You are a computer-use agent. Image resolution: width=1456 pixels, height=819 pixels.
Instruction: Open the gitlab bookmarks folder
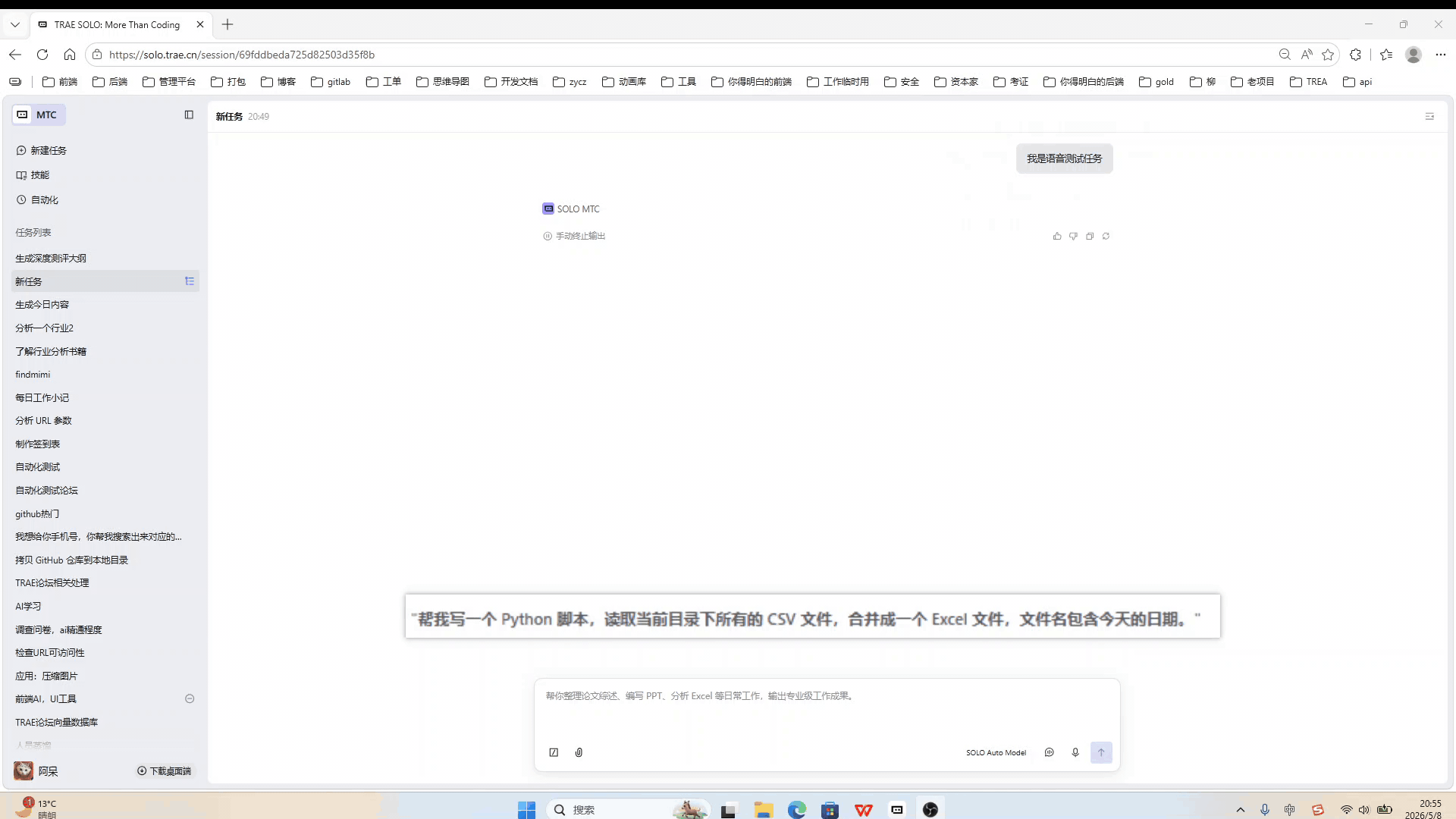pos(331,82)
